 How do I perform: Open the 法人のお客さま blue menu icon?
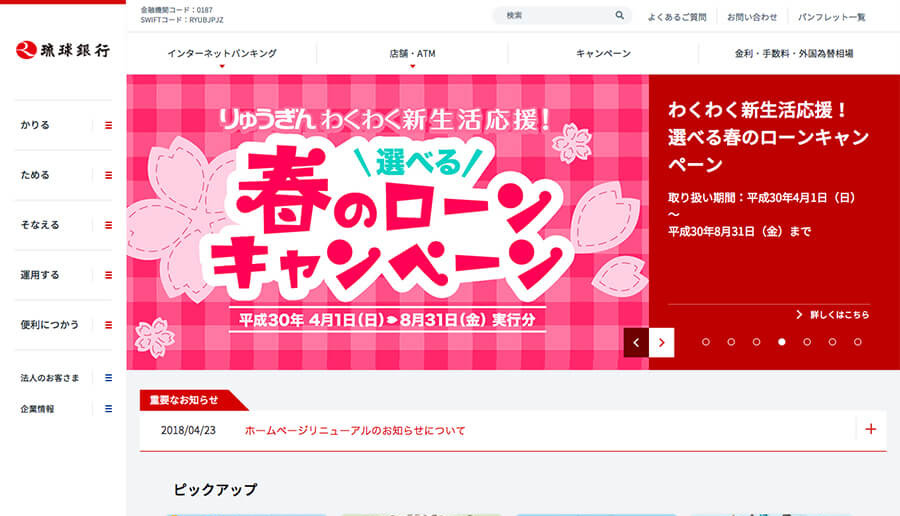[108, 378]
